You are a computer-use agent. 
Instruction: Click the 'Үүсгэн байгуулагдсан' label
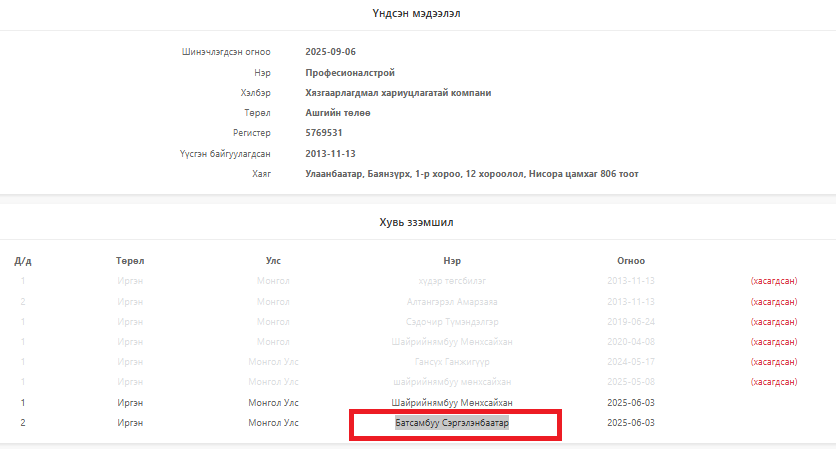pyautogui.click(x=225, y=154)
